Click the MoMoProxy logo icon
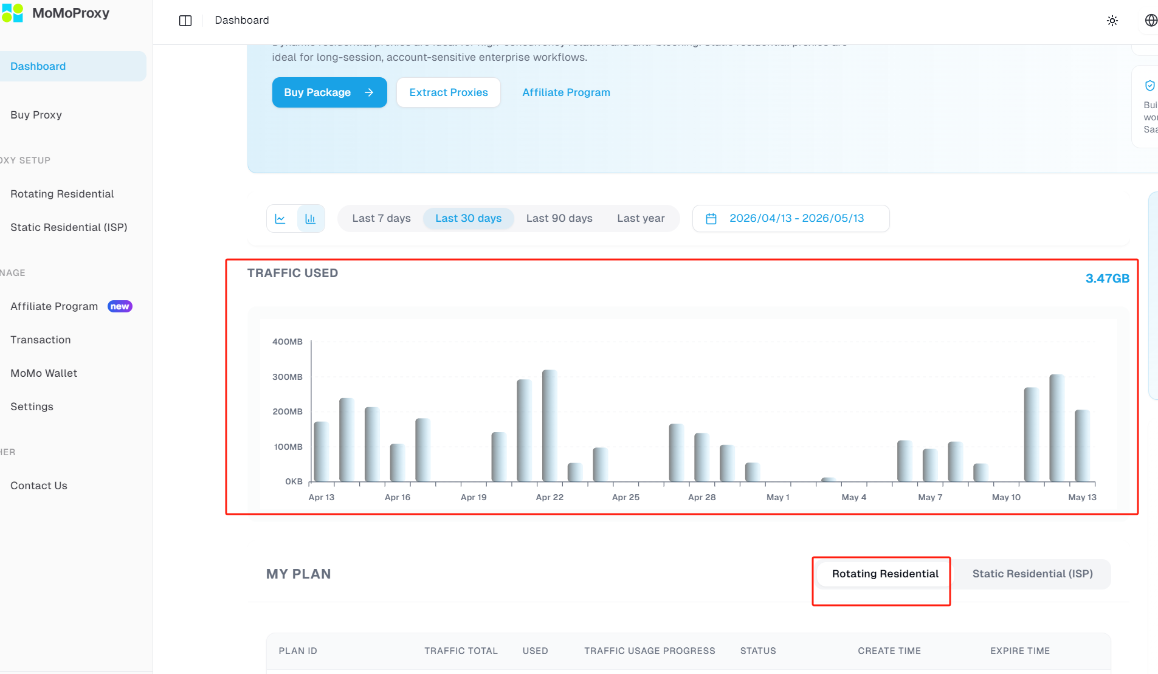Screen dimensions: 1158x674 tap(13, 13)
